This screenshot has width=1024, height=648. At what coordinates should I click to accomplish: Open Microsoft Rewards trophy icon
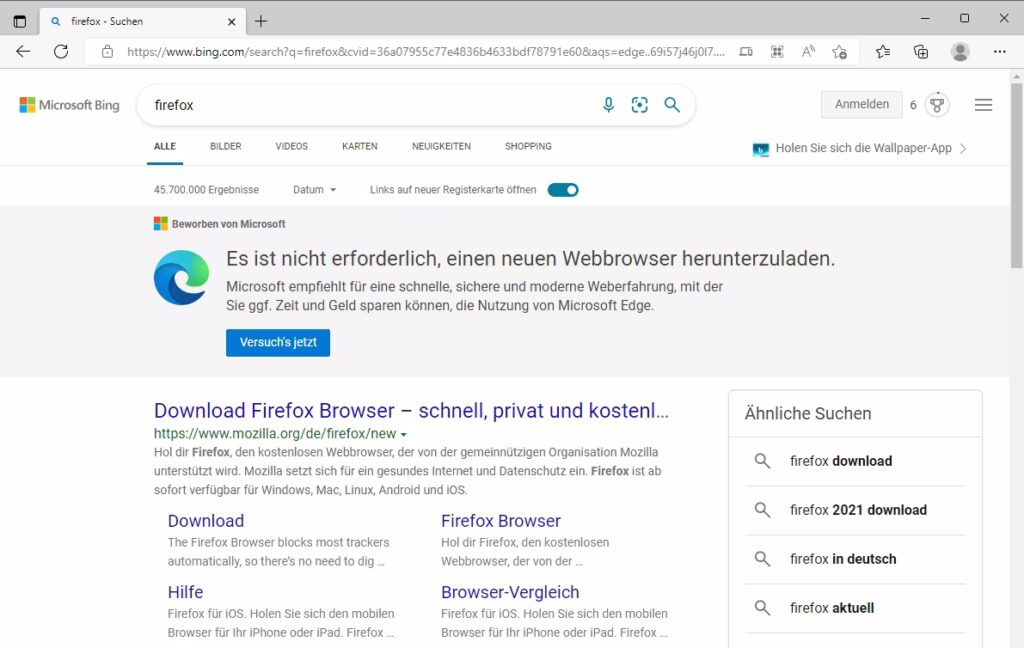(937, 105)
